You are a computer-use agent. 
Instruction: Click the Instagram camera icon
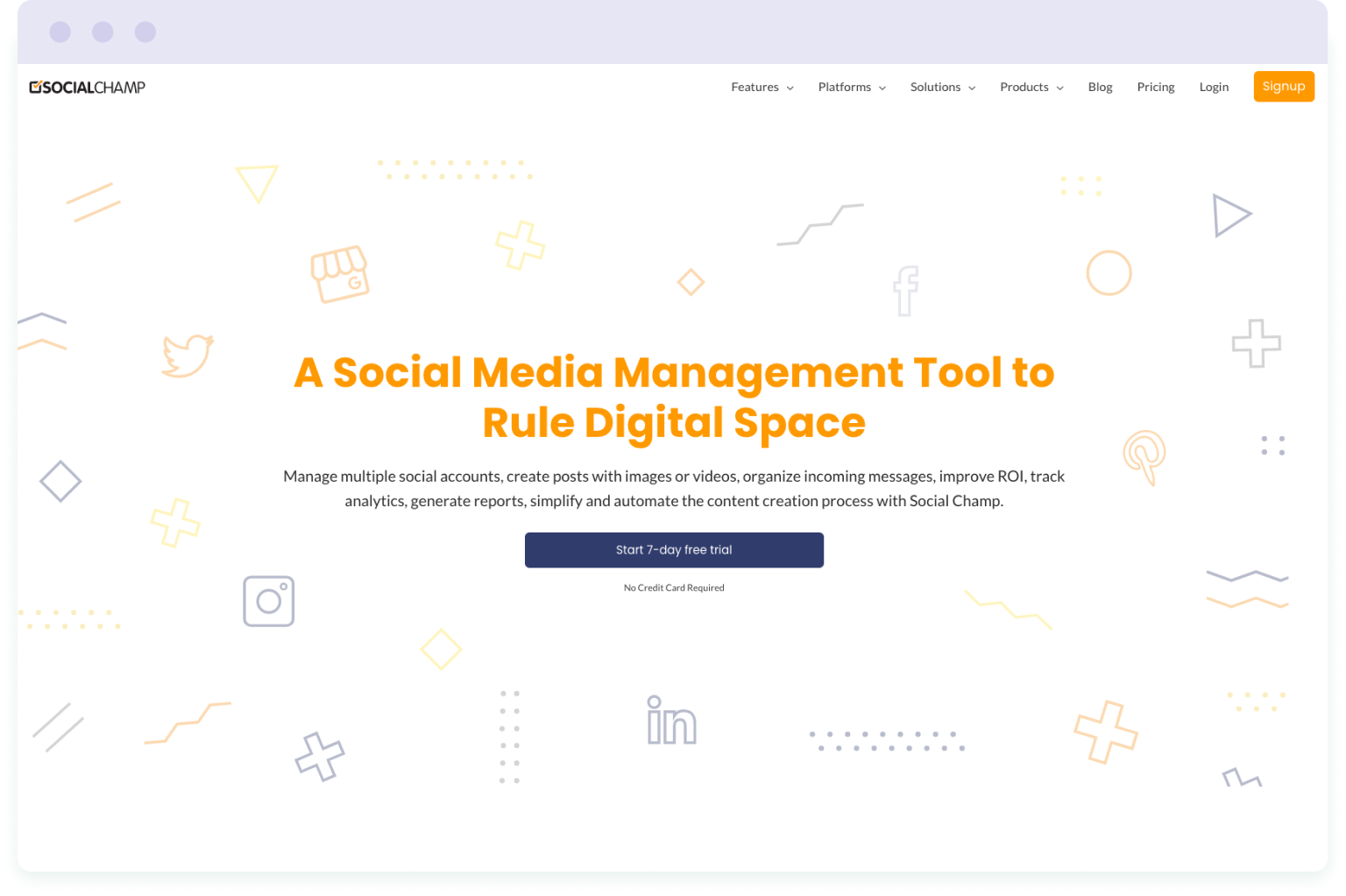pos(268,602)
